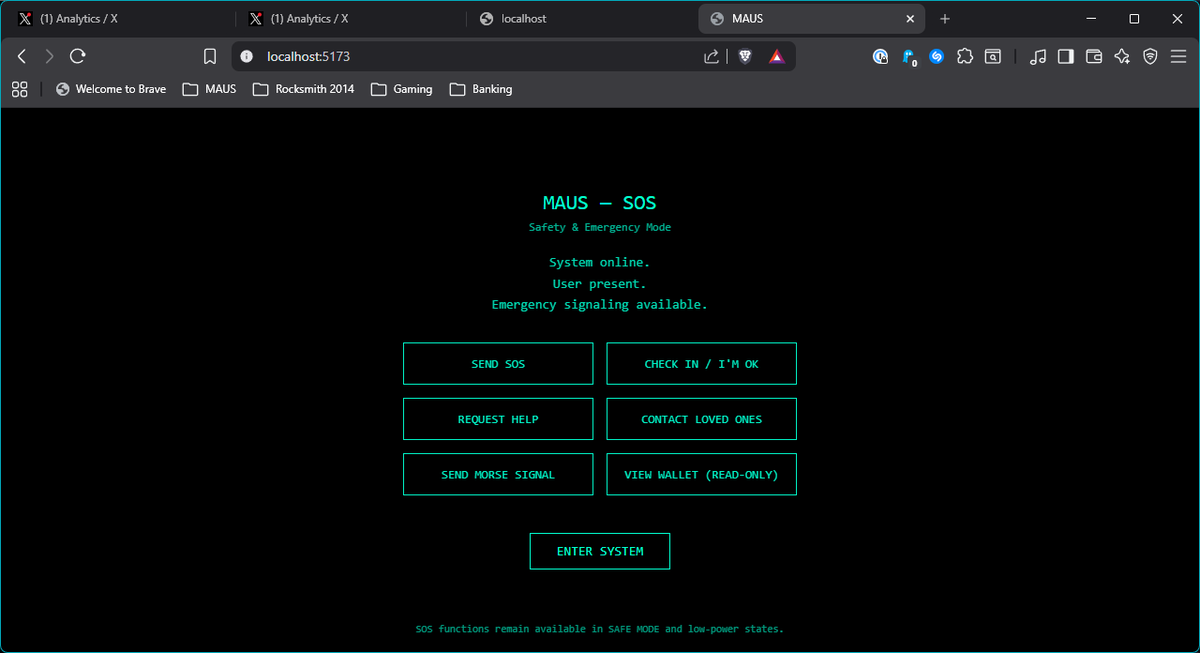Click SEND MORSE SIGNAL button
The height and width of the screenshot is (653, 1200).
[x=498, y=475]
